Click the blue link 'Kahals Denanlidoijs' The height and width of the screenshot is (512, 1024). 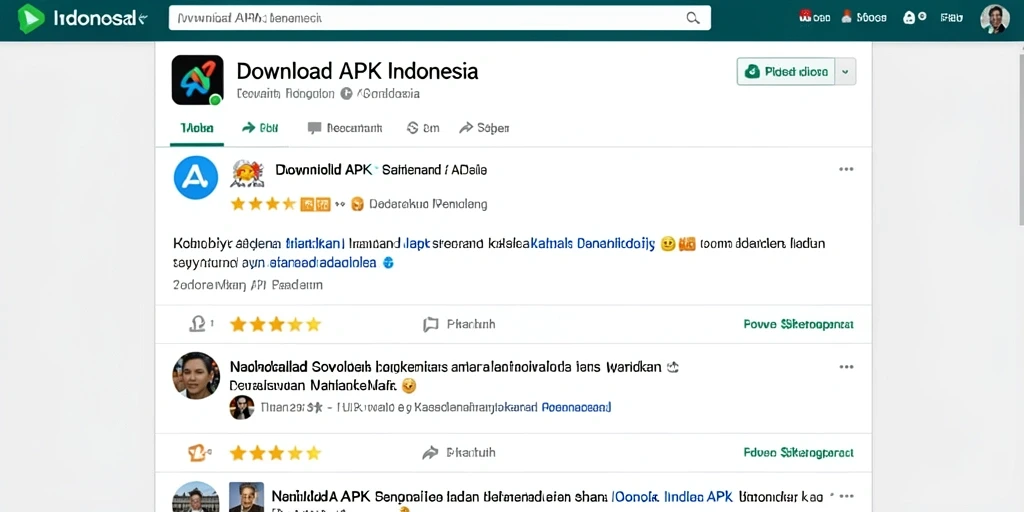coord(592,244)
